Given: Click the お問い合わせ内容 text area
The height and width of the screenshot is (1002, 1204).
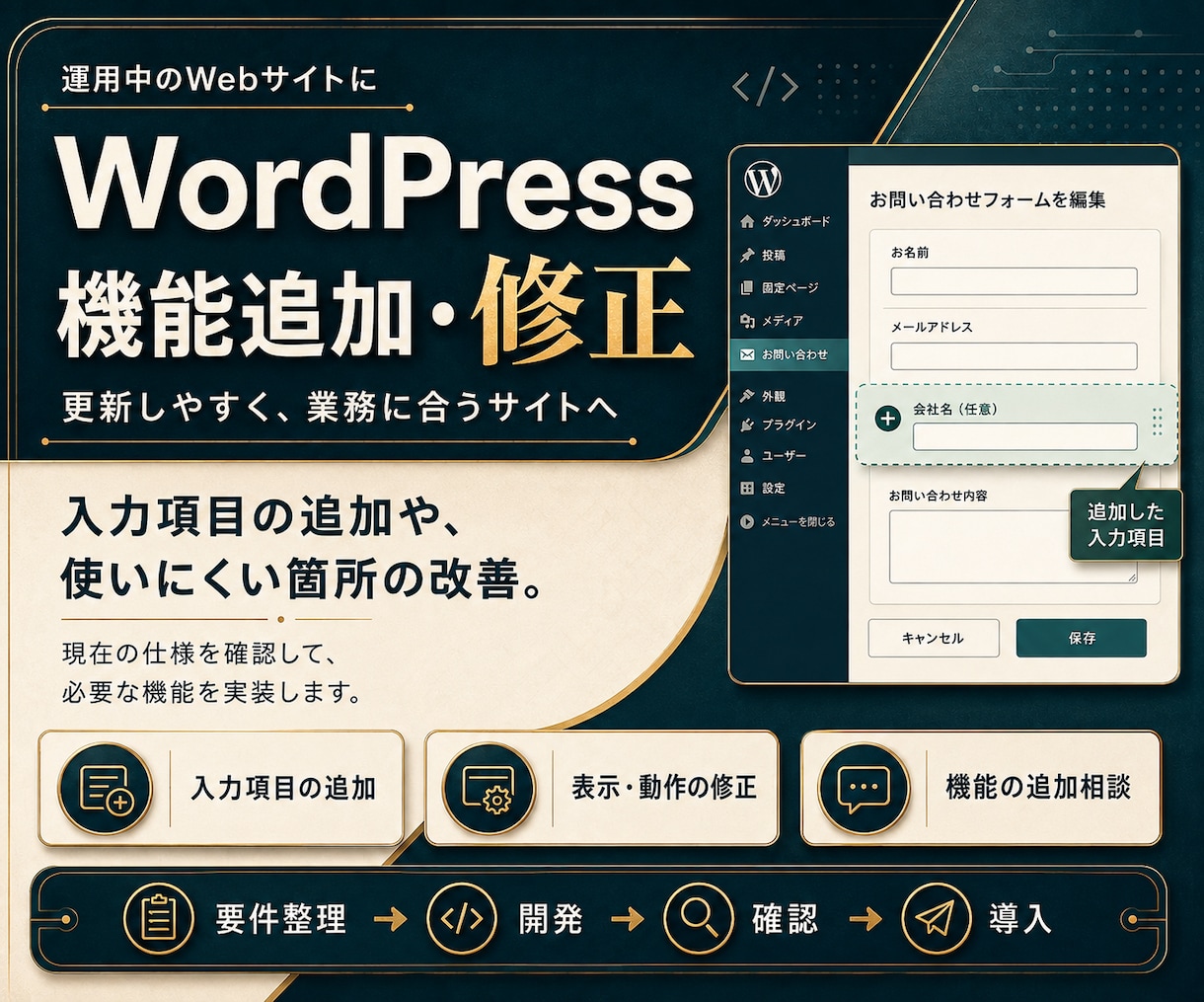Looking at the screenshot, I should pyautogui.click(x=1014, y=547).
